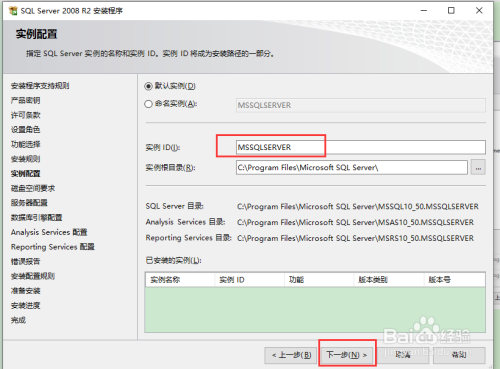Image resolution: width=500 pixels, height=369 pixels.
Task: Click the 实例名称 column header
Action: click(x=180, y=280)
